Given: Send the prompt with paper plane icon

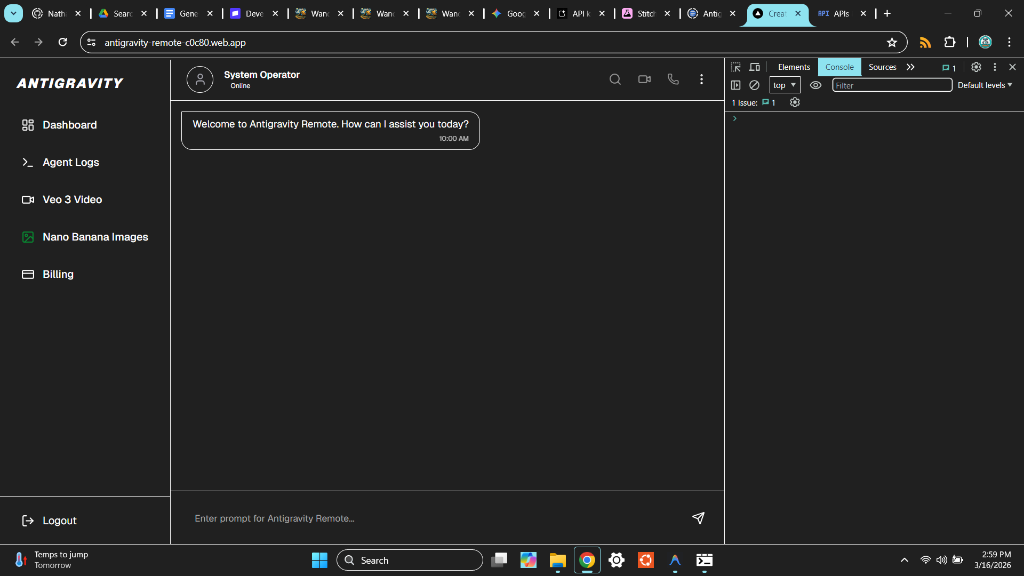Looking at the screenshot, I should pos(698,518).
